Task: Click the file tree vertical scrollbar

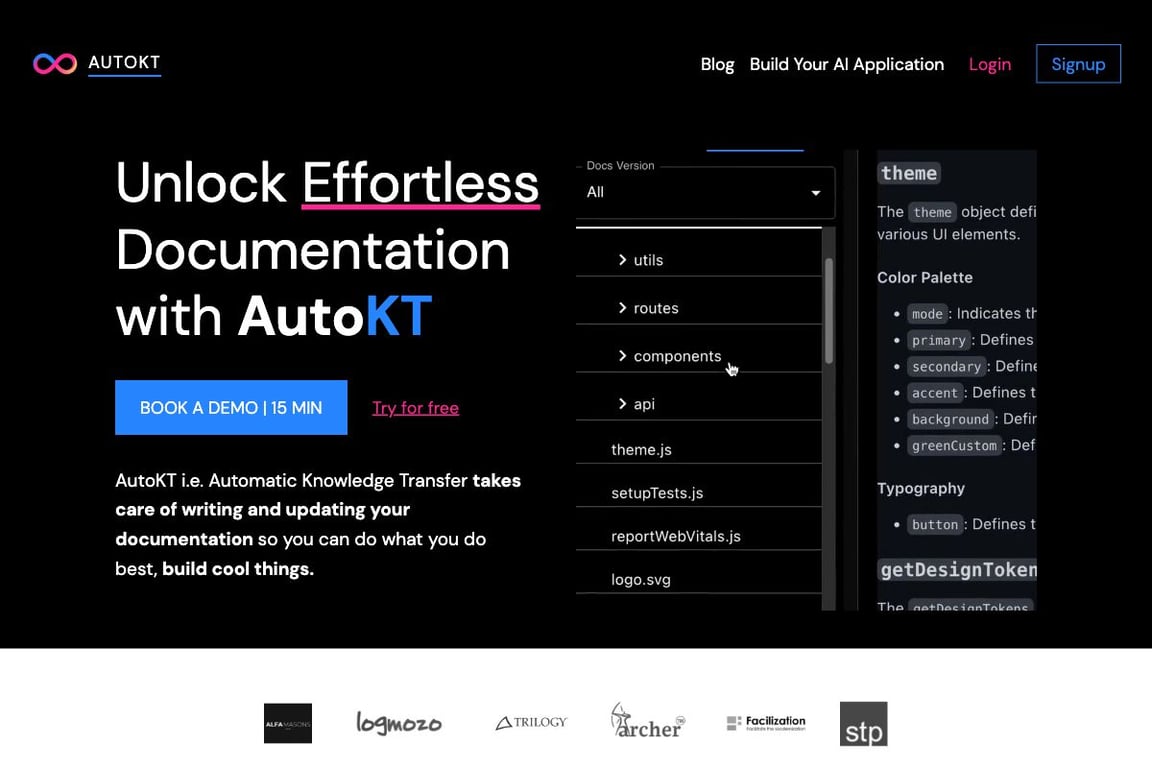Action: click(829, 310)
